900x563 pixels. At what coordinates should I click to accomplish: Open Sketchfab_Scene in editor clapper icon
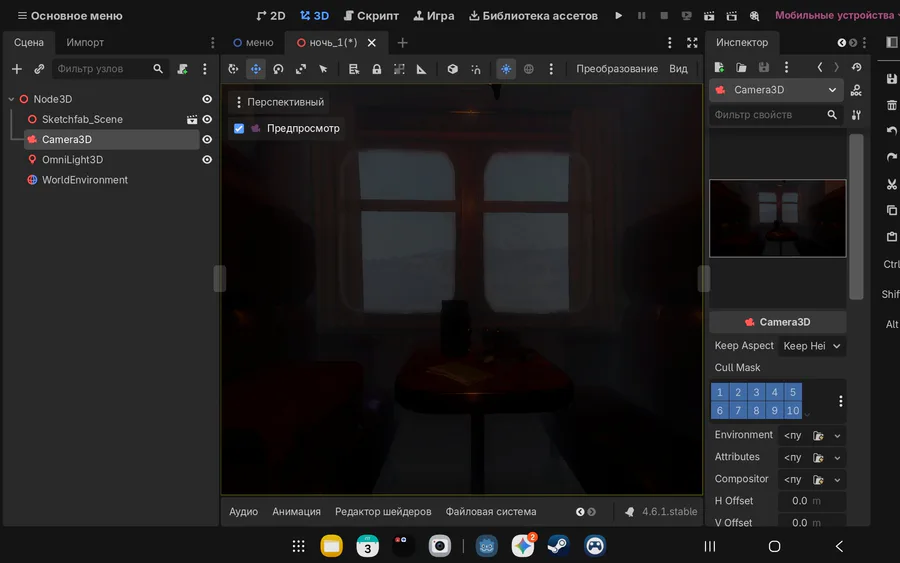coord(192,119)
